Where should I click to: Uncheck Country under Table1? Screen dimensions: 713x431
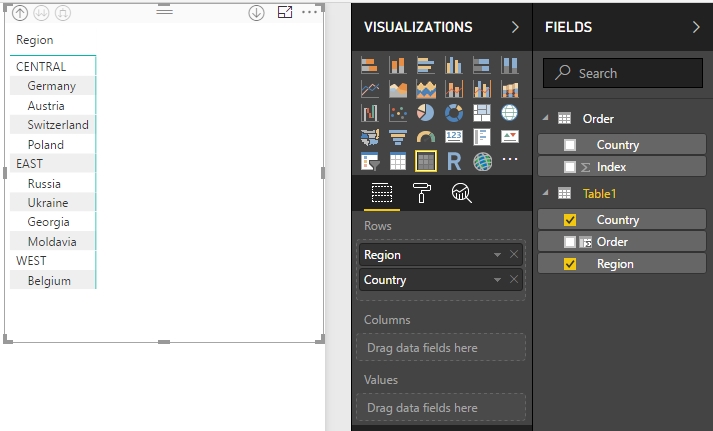[x=569, y=220]
